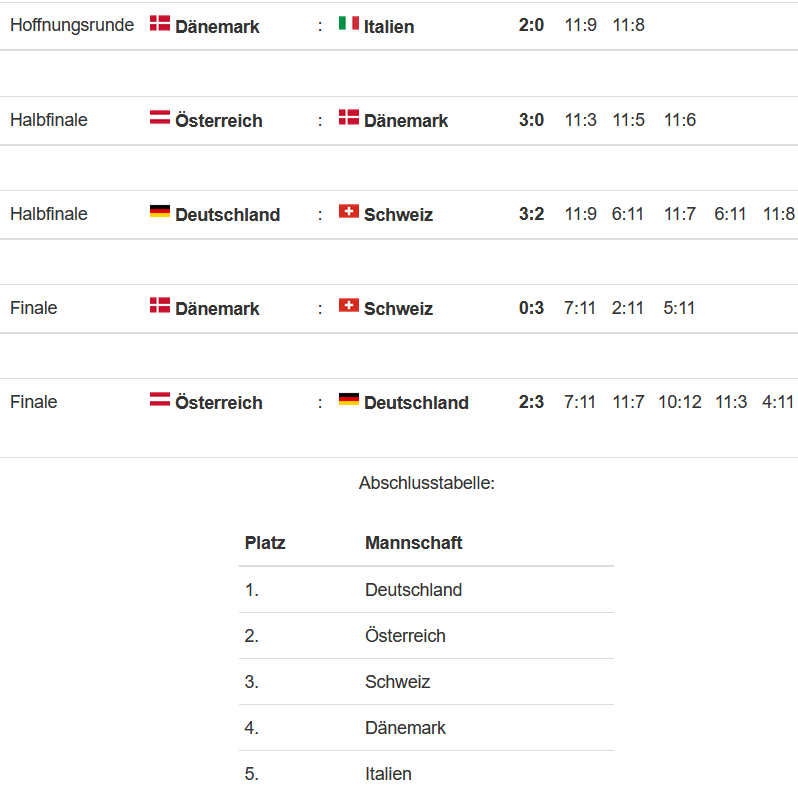Image resolution: width=798 pixels, height=787 pixels.
Task: Select the Schweiz entry ranked third
Action: [397, 682]
